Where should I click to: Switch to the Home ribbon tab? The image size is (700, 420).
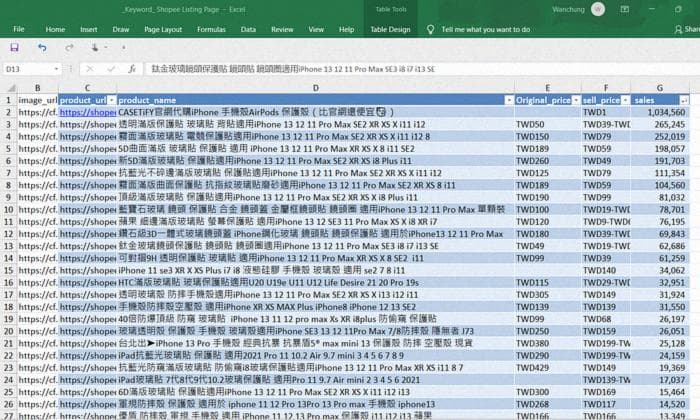click(x=55, y=29)
